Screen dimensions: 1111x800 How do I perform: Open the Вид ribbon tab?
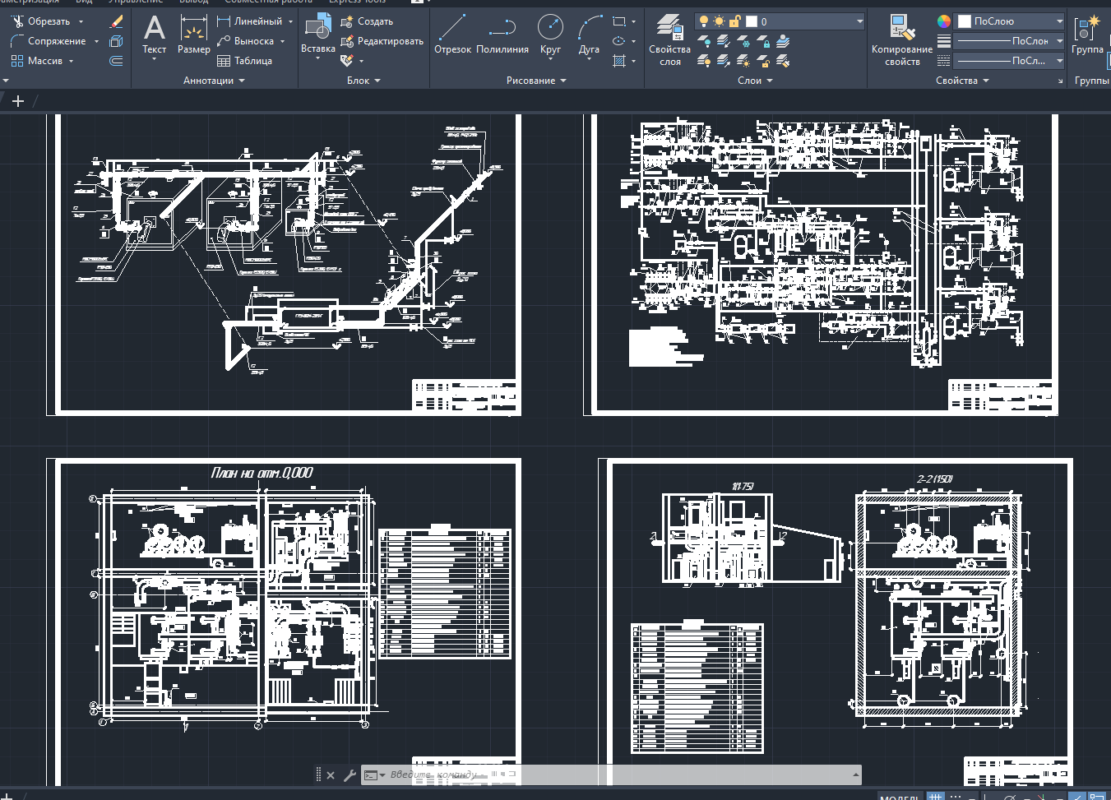point(84,2)
